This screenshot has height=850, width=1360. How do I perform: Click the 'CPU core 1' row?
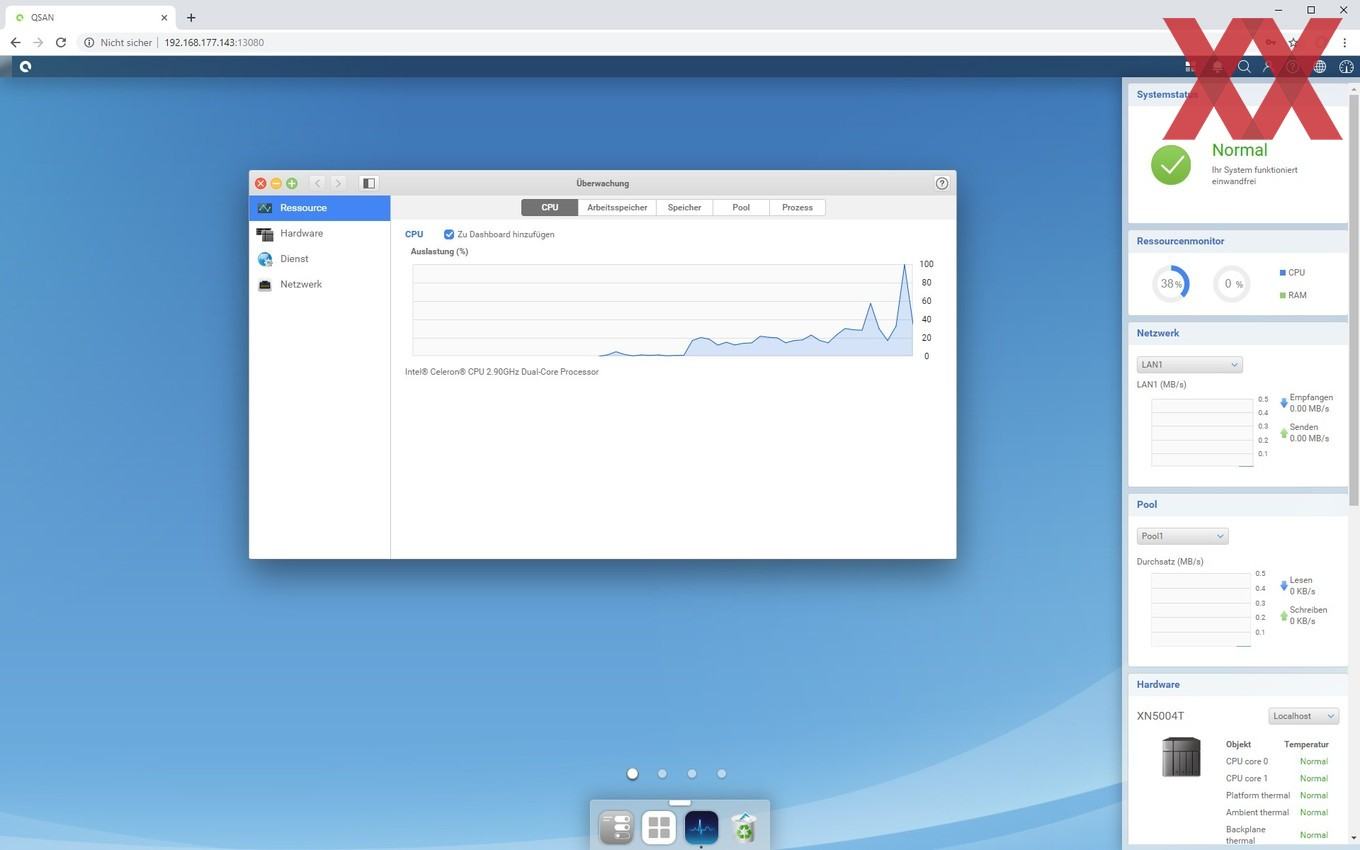(1277, 778)
